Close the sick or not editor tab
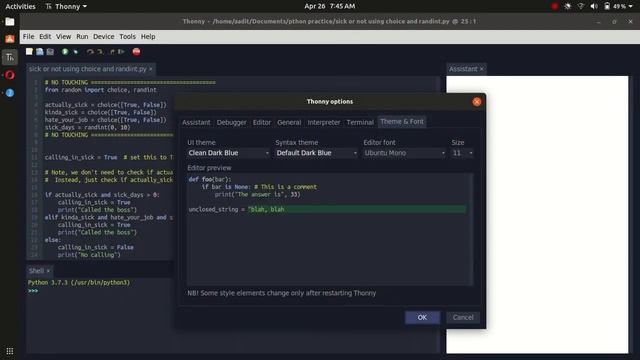Screen dimensions: 640x360 (151, 69)
